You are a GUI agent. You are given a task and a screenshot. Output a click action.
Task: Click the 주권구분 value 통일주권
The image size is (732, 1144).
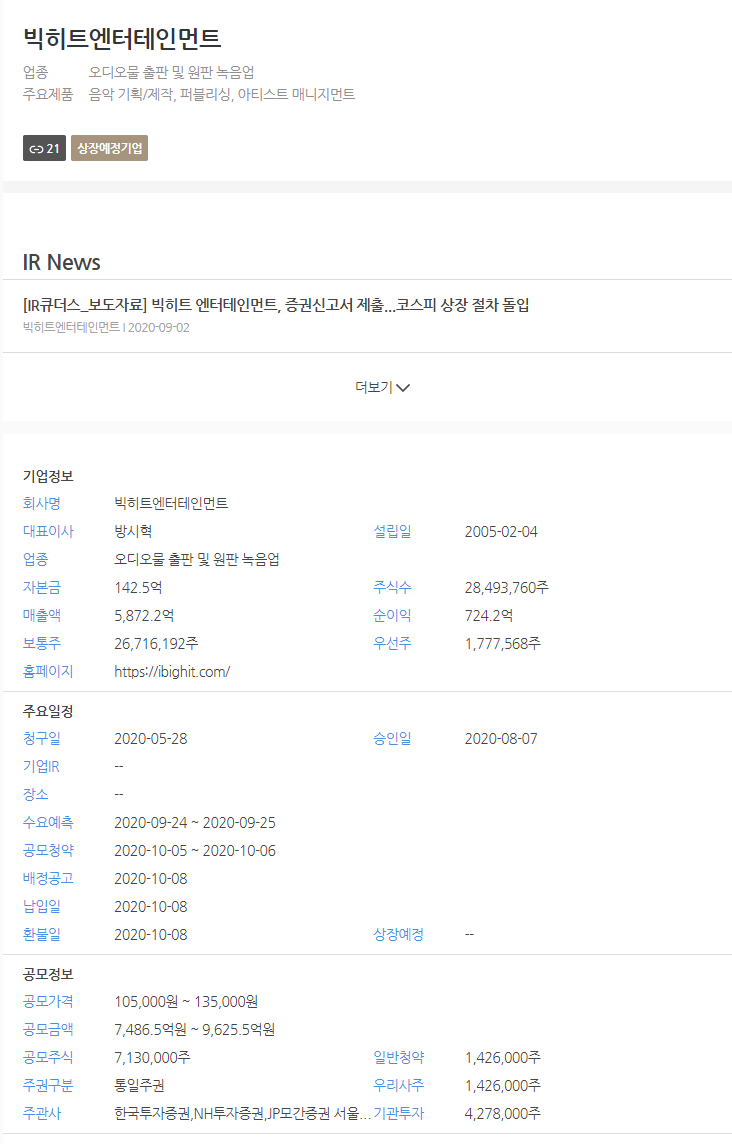(x=139, y=1085)
